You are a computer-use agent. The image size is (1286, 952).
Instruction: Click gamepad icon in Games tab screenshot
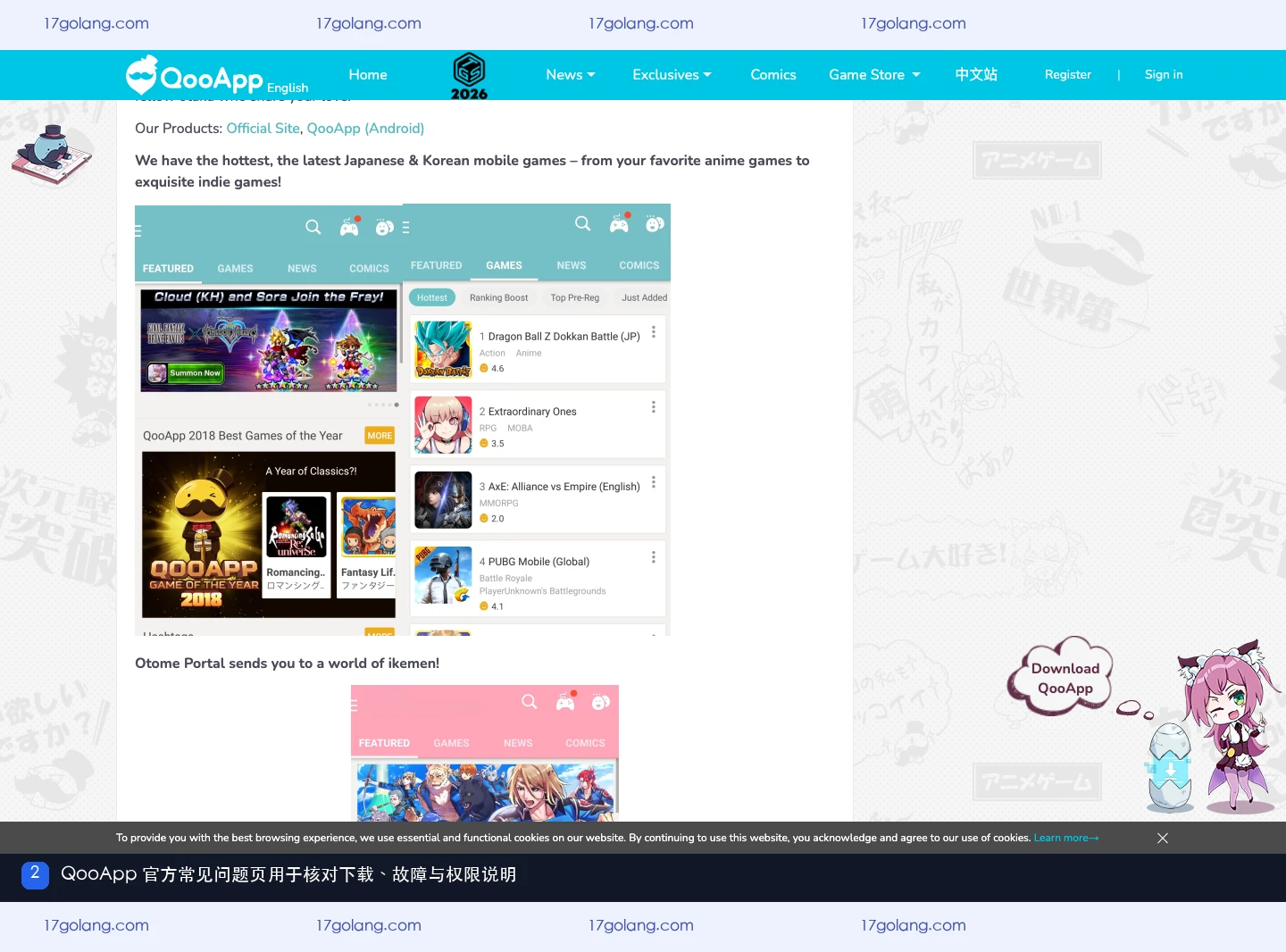click(620, 223)
